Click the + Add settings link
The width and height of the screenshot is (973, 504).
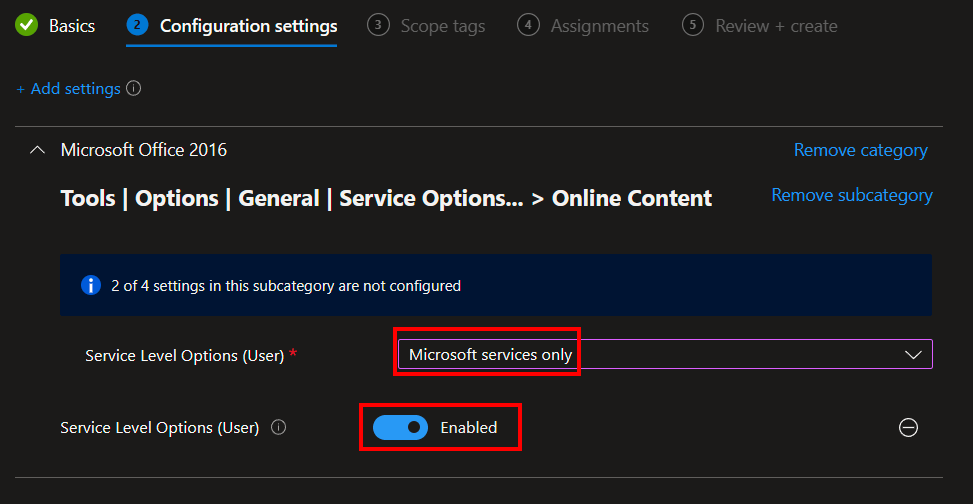click(x=68, y=89)
